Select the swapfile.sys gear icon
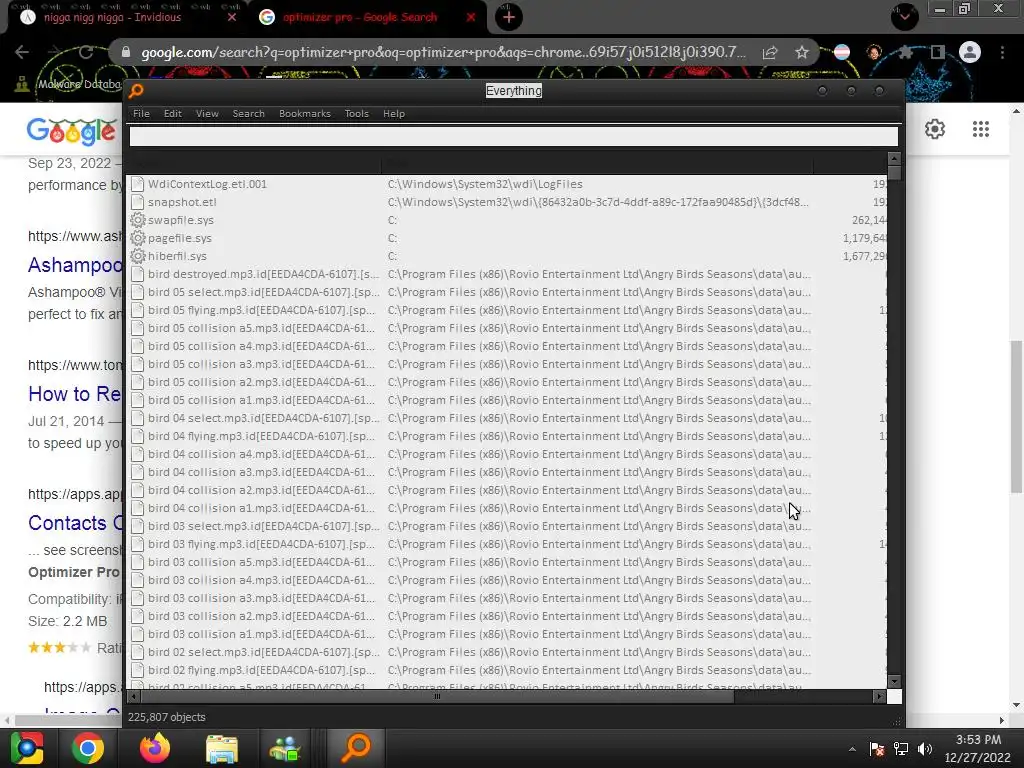This screenshot has width=1024, height=768. coord(137,220)
